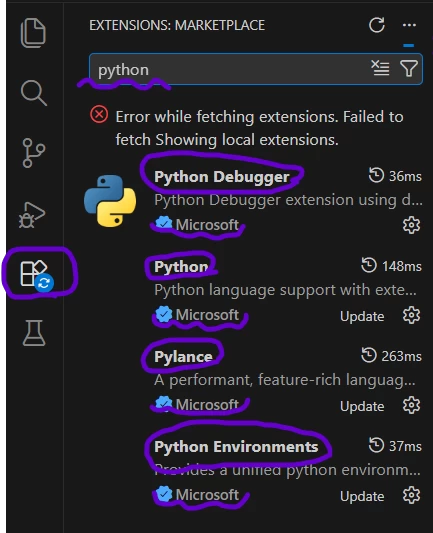
Task: Open the filter extensions funnel menu
Action: pos(409,68)
